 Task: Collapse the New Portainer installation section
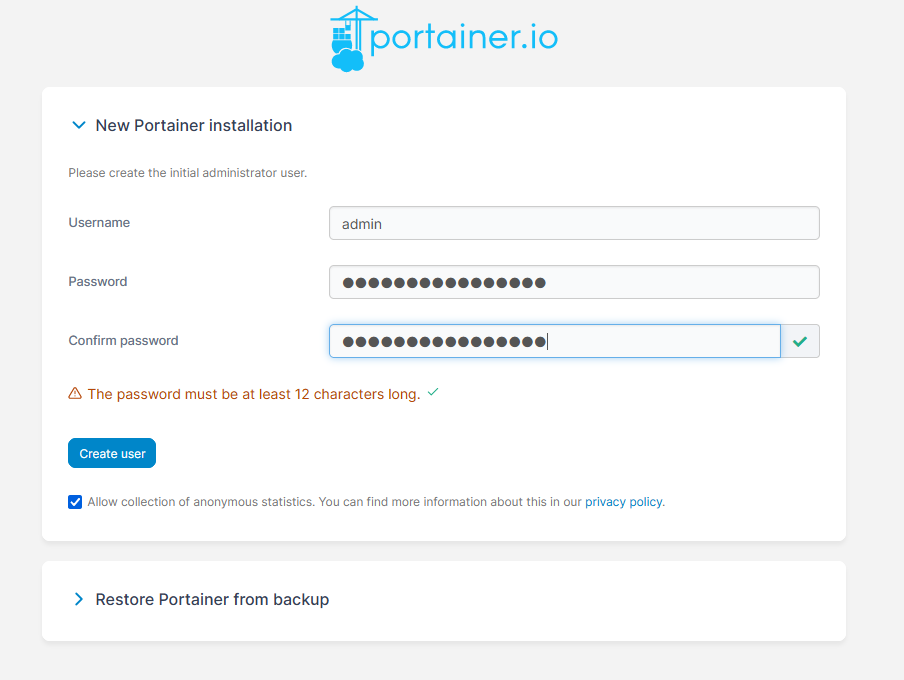(79, 125)
